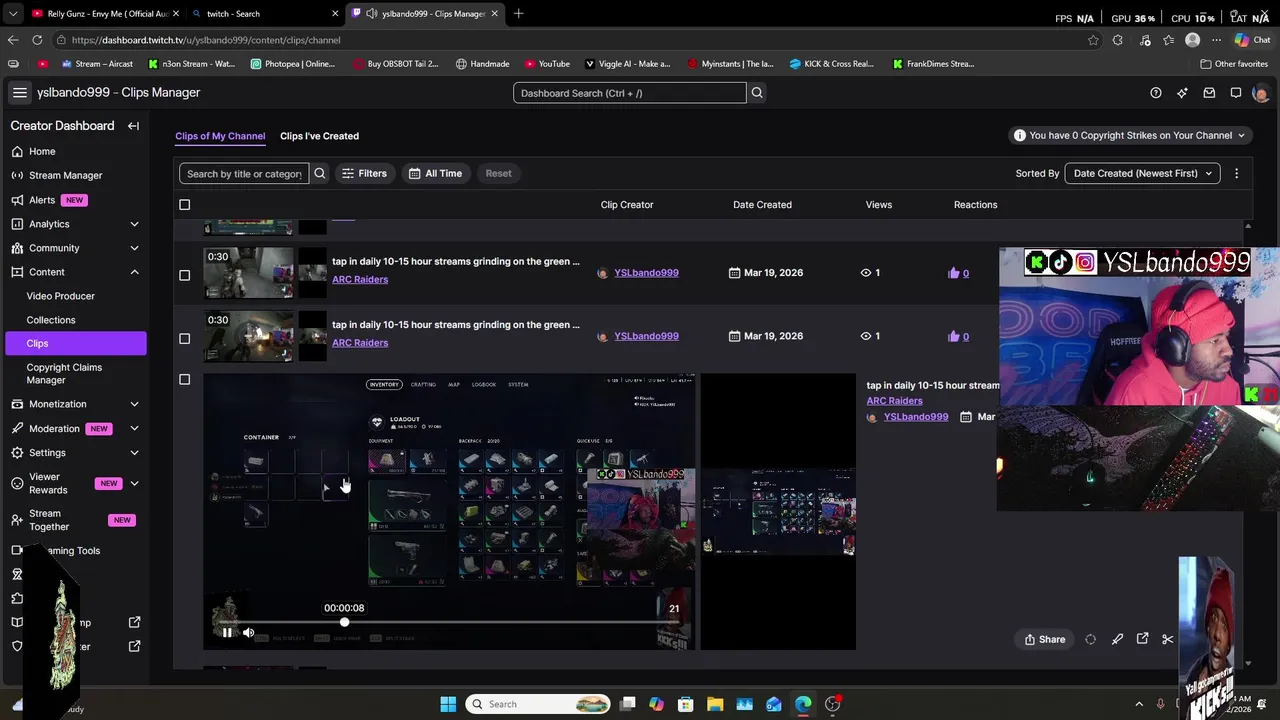Expand the Community sidebar section
This screenshot has width=1280, height=720.
click(134, 248)
